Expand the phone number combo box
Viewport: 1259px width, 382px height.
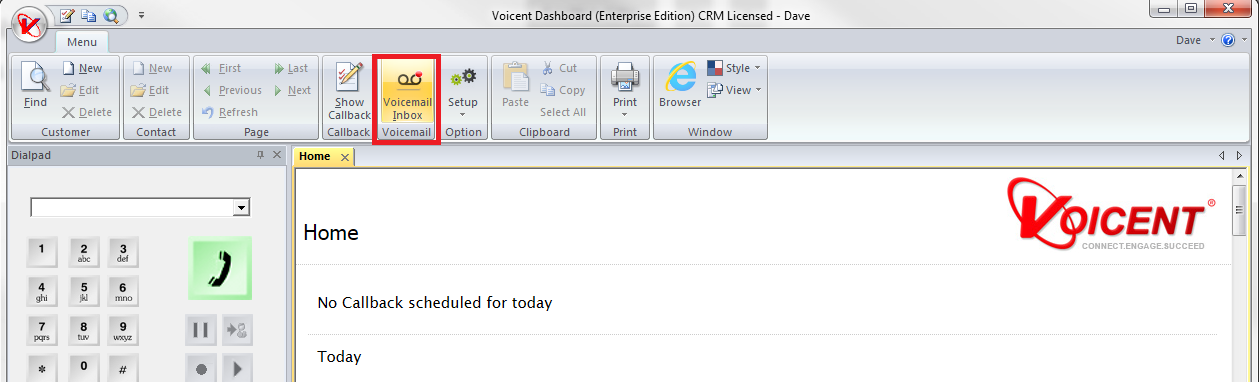coord(241,207)
